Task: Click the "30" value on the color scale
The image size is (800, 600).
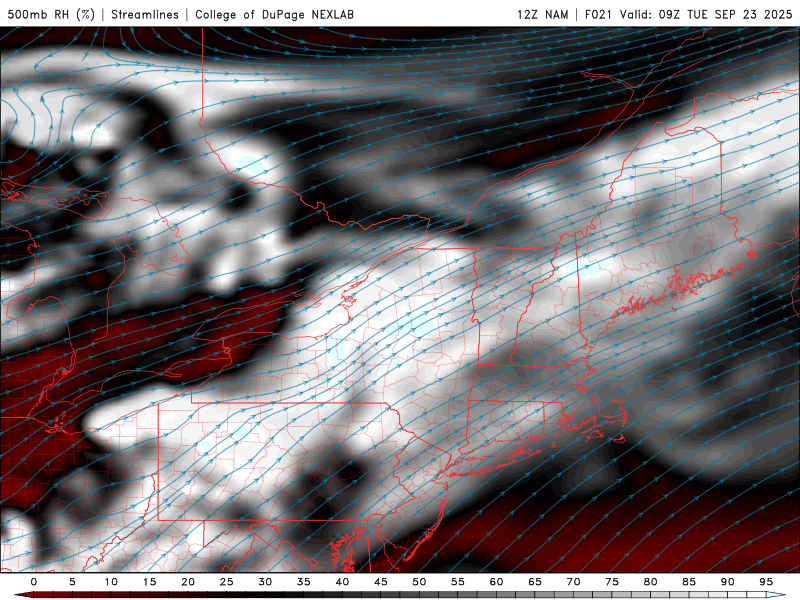Action: click(x=265, y=582)
